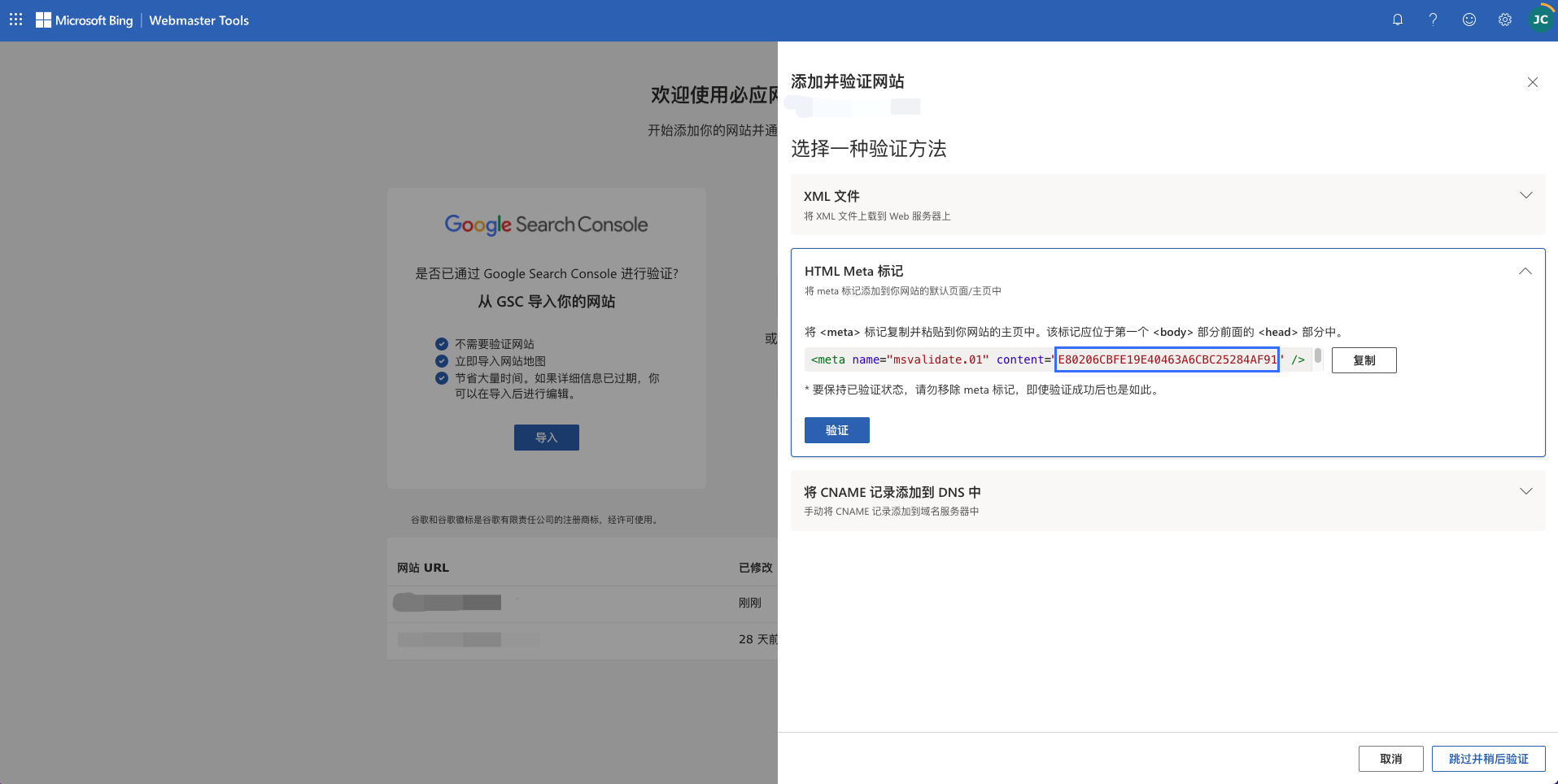Click the Microsoft Bing logo
Image resolution: width=1558 pixels, height=784 pixels.
pos(84,20)
